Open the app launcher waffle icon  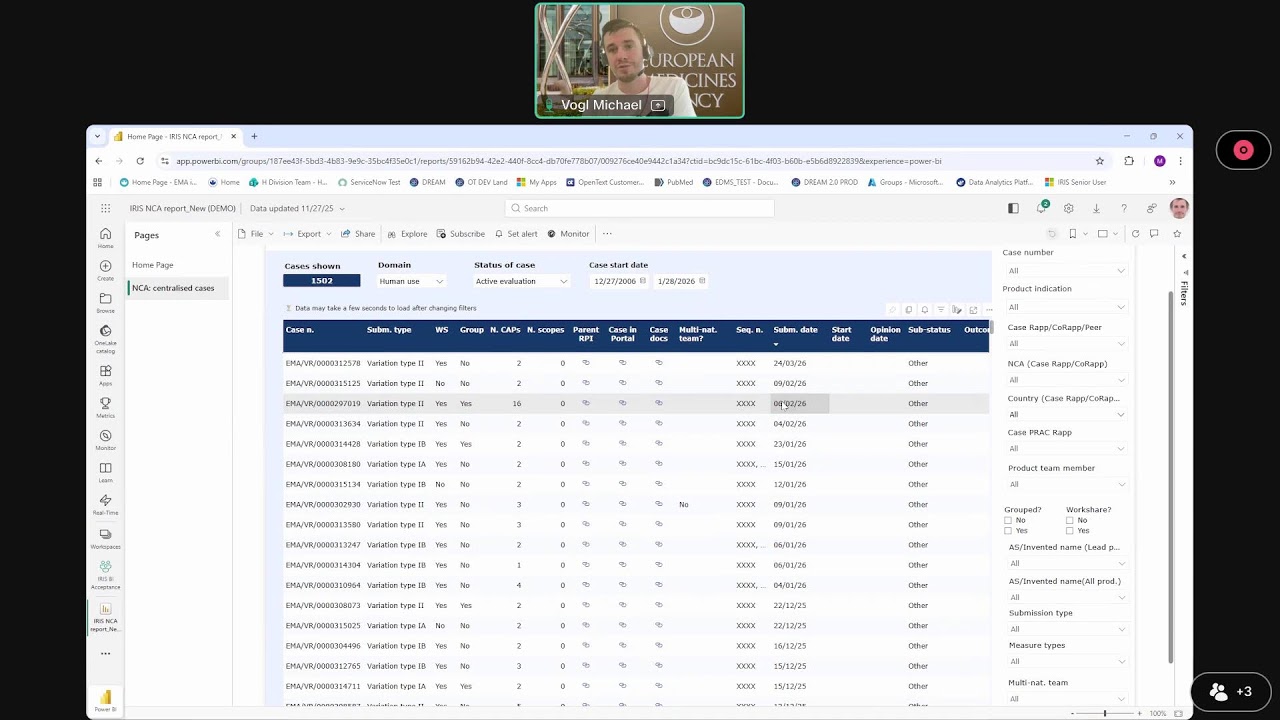[x=105, y=208]
